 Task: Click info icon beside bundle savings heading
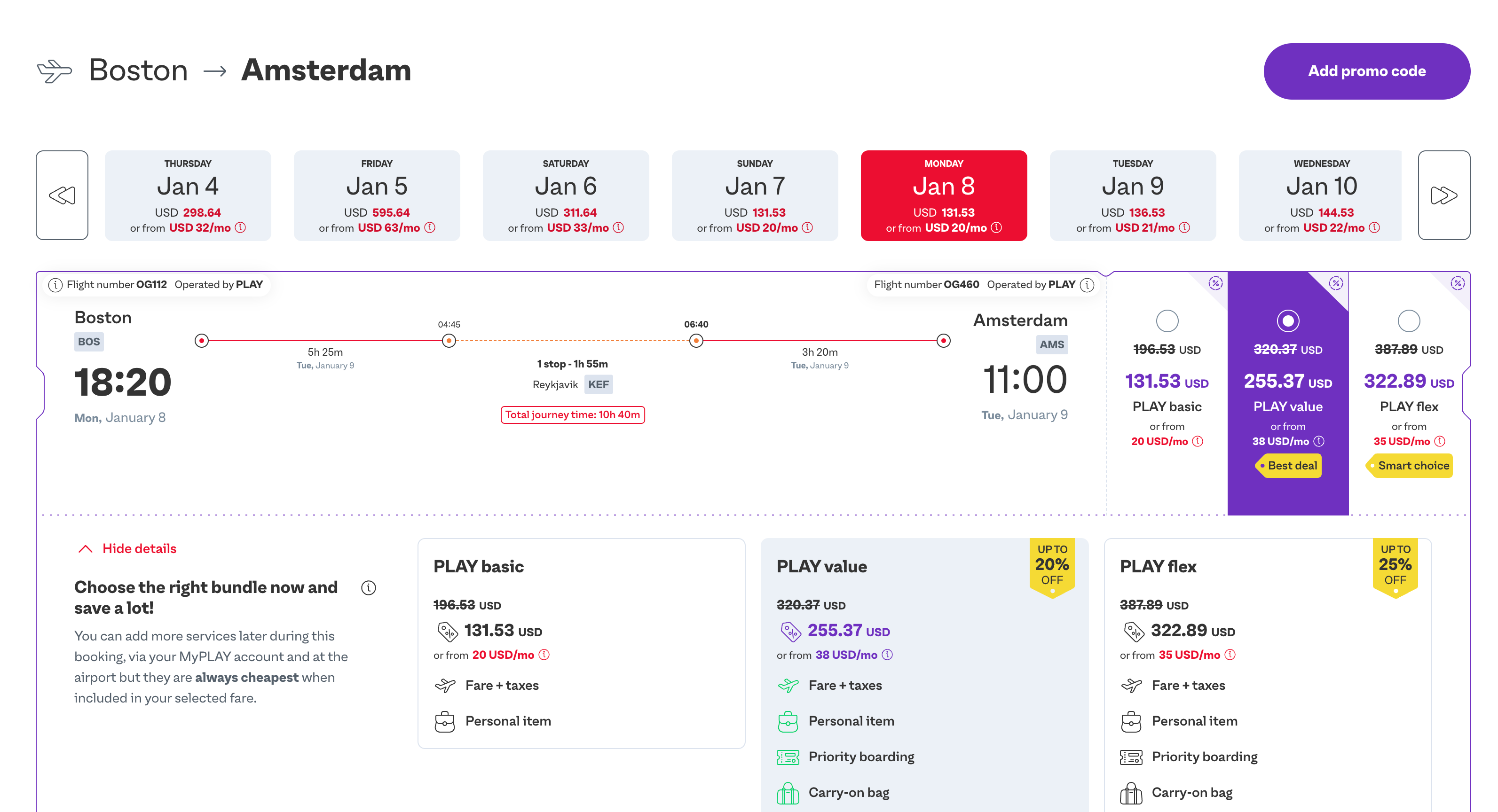(x=369, y=588)
